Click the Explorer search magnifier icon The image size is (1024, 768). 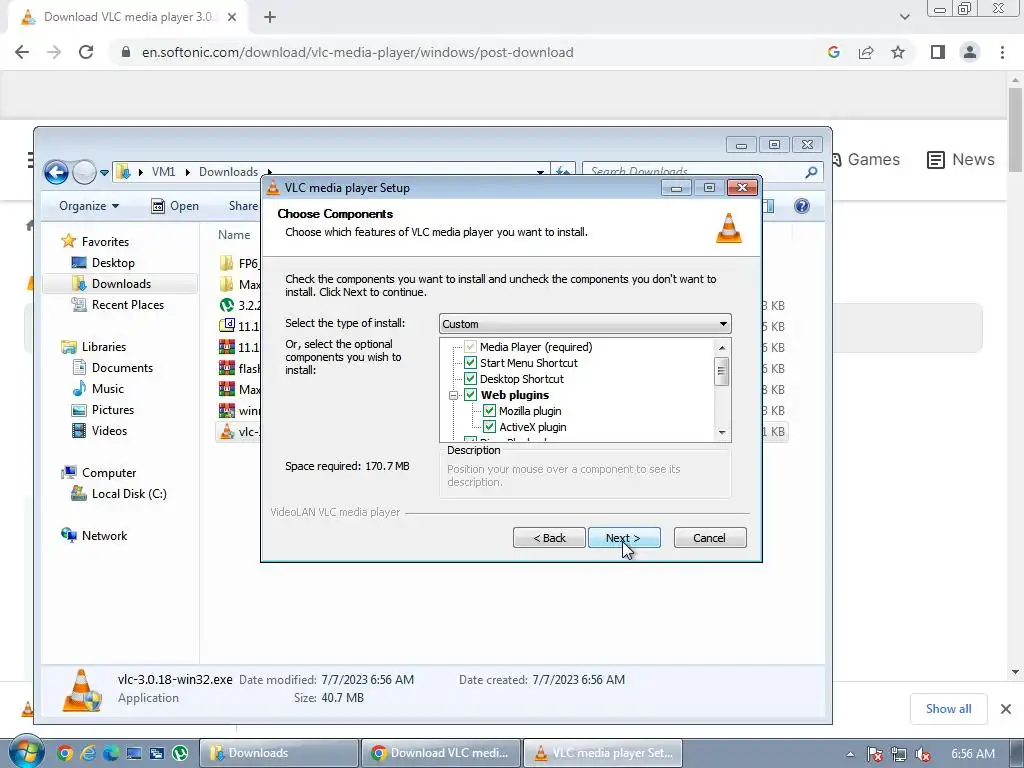pyautogui.click(x=811, y=172)
